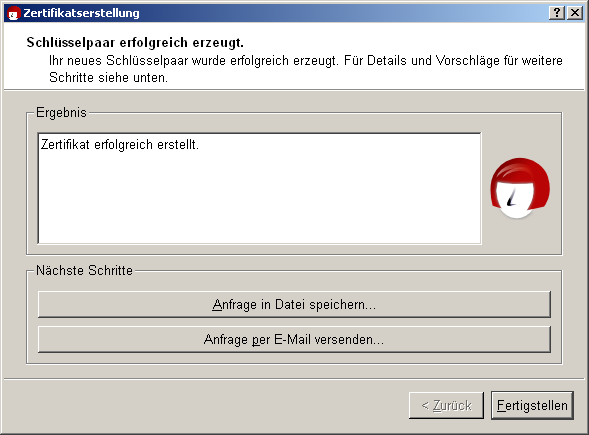Go back using the Zurück button
Screen dimensions: 589x435
coord(446,406)
